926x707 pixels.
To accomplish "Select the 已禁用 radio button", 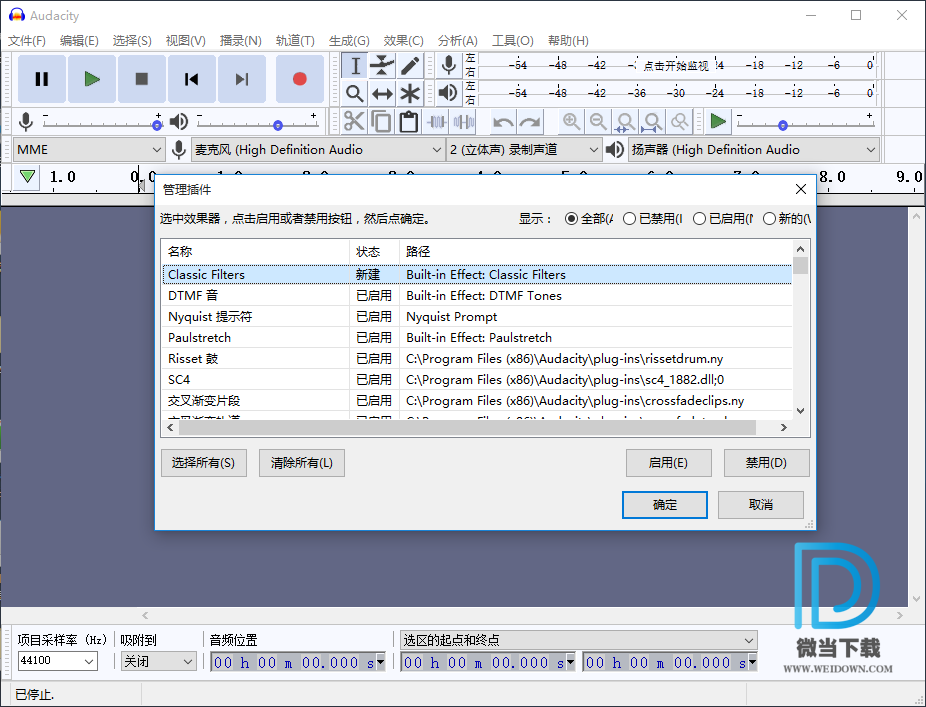I will click(x=630, y=218).
